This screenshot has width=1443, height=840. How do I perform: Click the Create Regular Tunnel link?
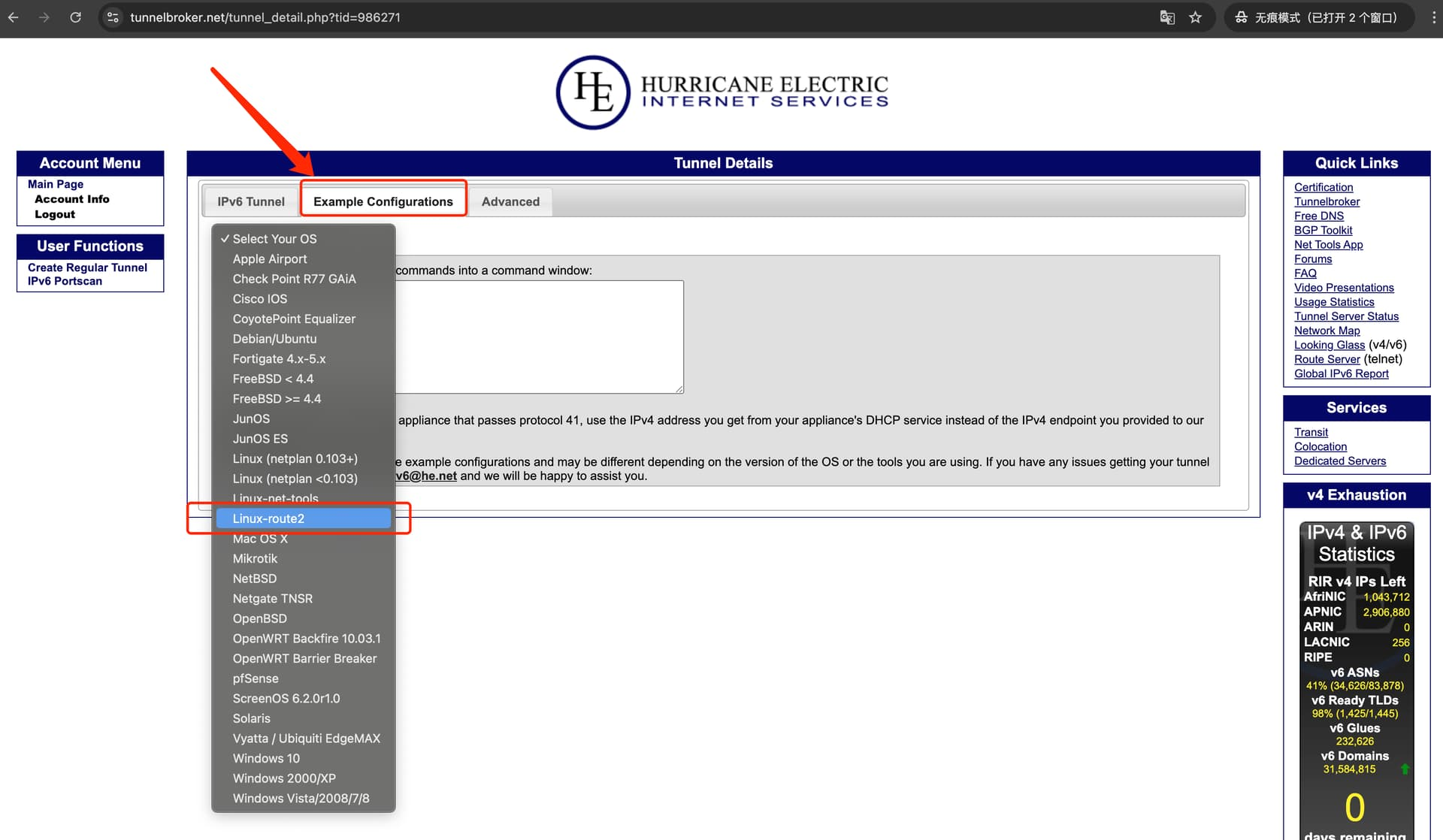[x=87, y=267]
